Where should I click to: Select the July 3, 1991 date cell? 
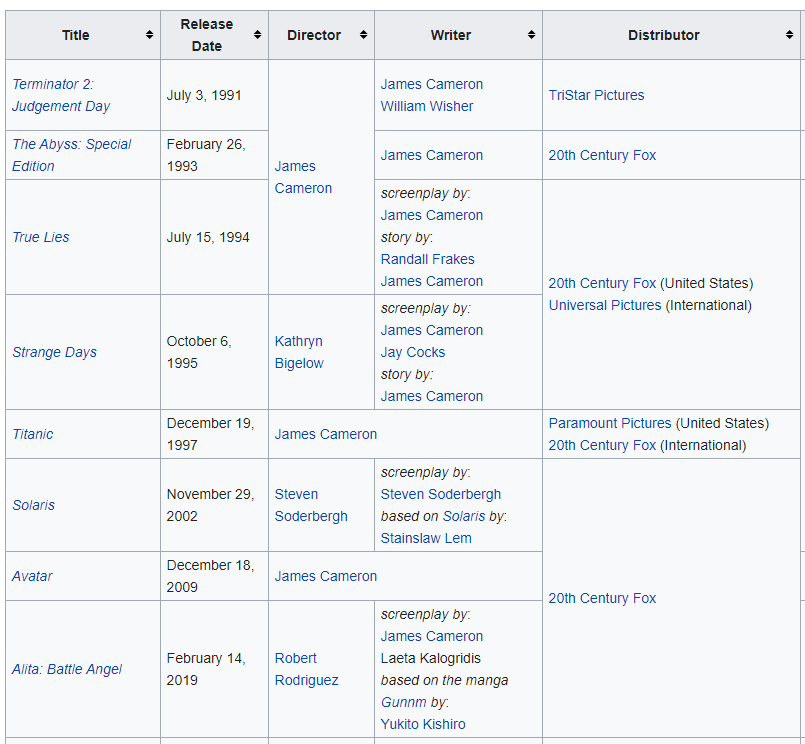(x=214, y=95)
